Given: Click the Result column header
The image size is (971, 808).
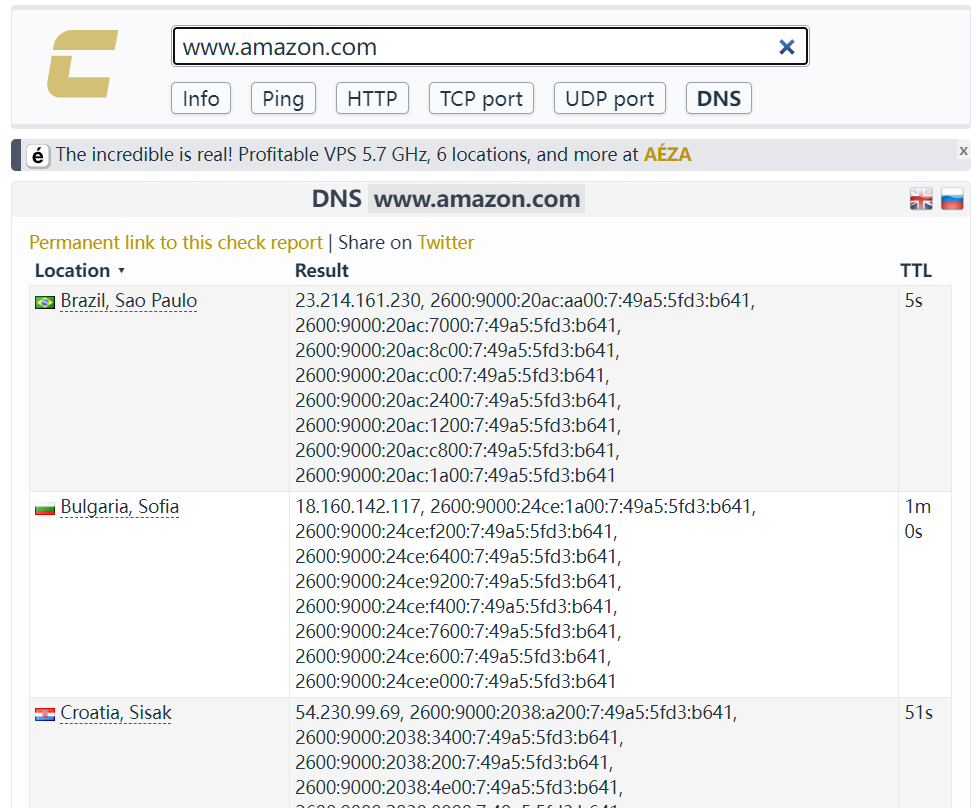Looking at the screenshot, I should 321,271.
